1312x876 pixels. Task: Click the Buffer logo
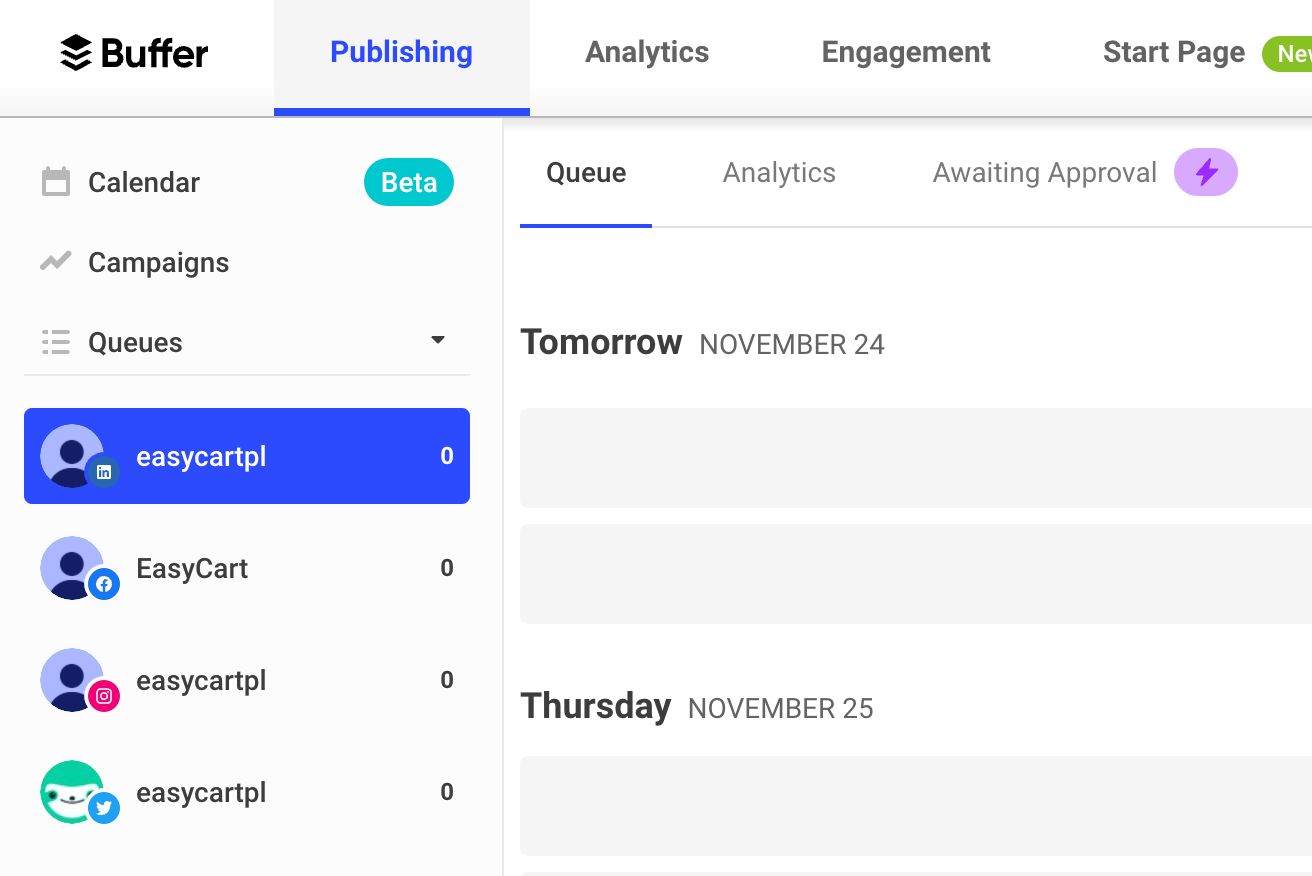coord(134,53)
